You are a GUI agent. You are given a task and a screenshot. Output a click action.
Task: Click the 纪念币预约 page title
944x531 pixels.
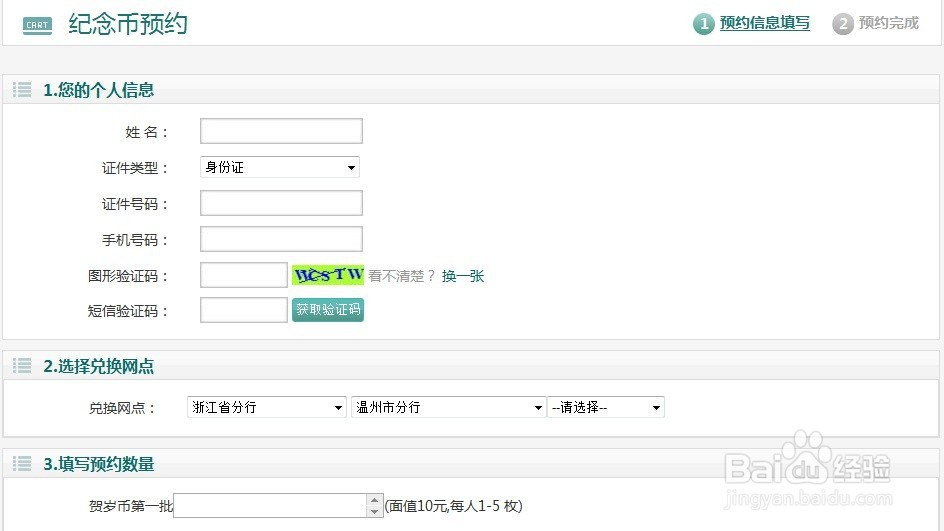[x=128, y=24]
